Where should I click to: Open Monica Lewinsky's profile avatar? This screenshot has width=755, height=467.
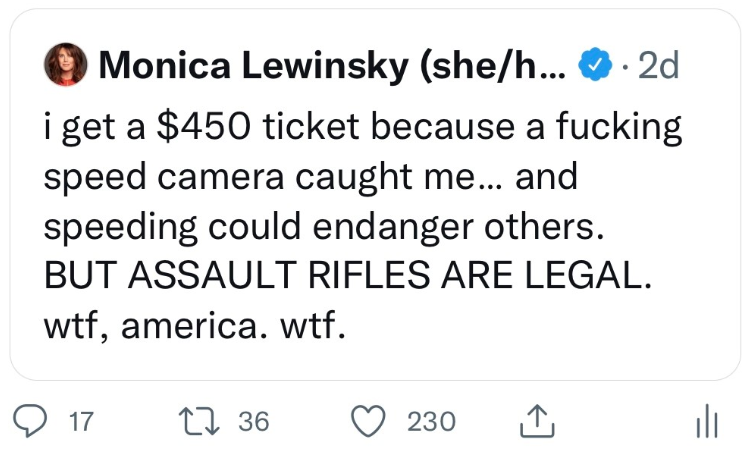(x=65, y=66)
